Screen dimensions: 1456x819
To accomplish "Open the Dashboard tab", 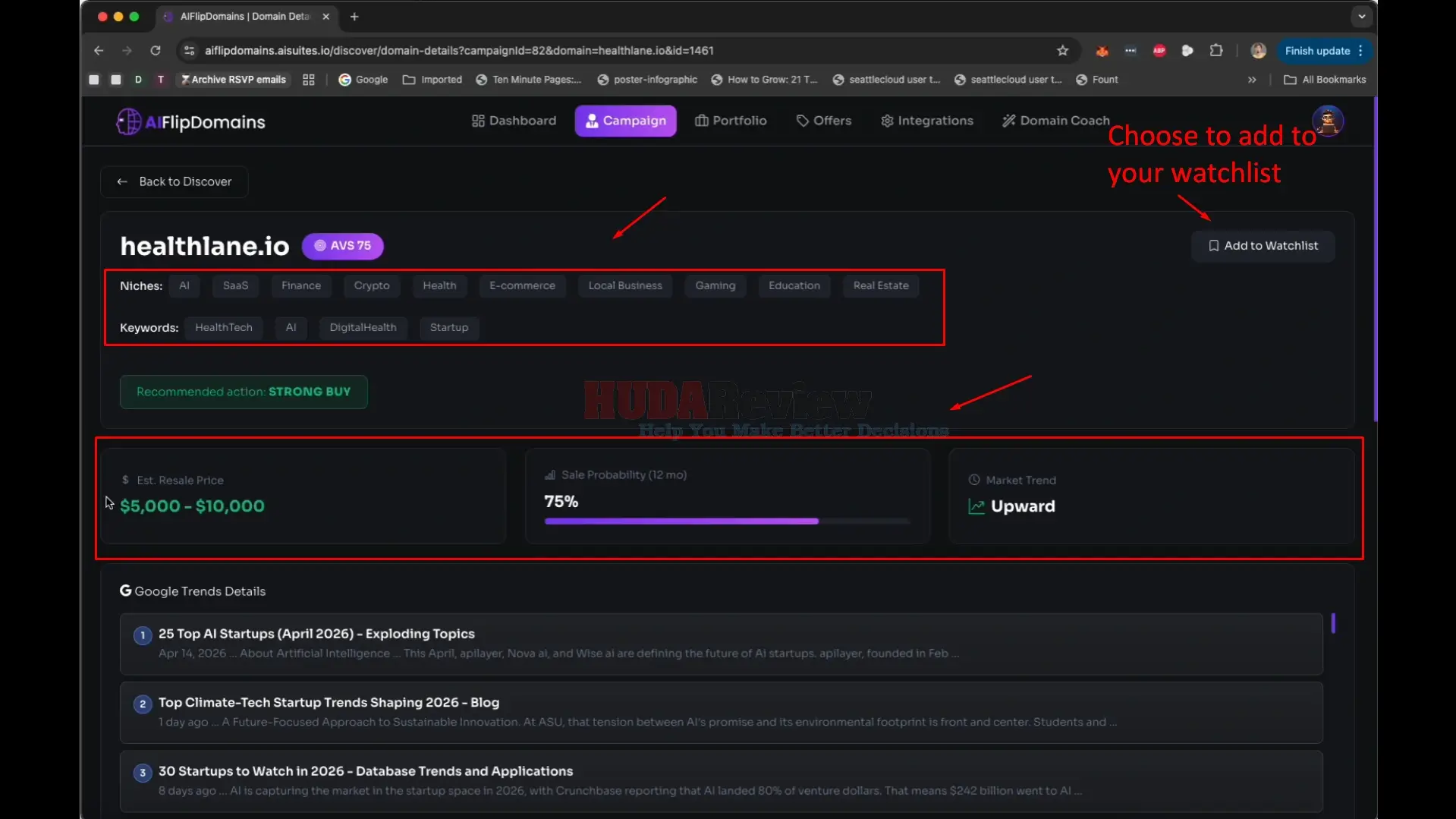I will pyautogui.click(x=514, y=121).
